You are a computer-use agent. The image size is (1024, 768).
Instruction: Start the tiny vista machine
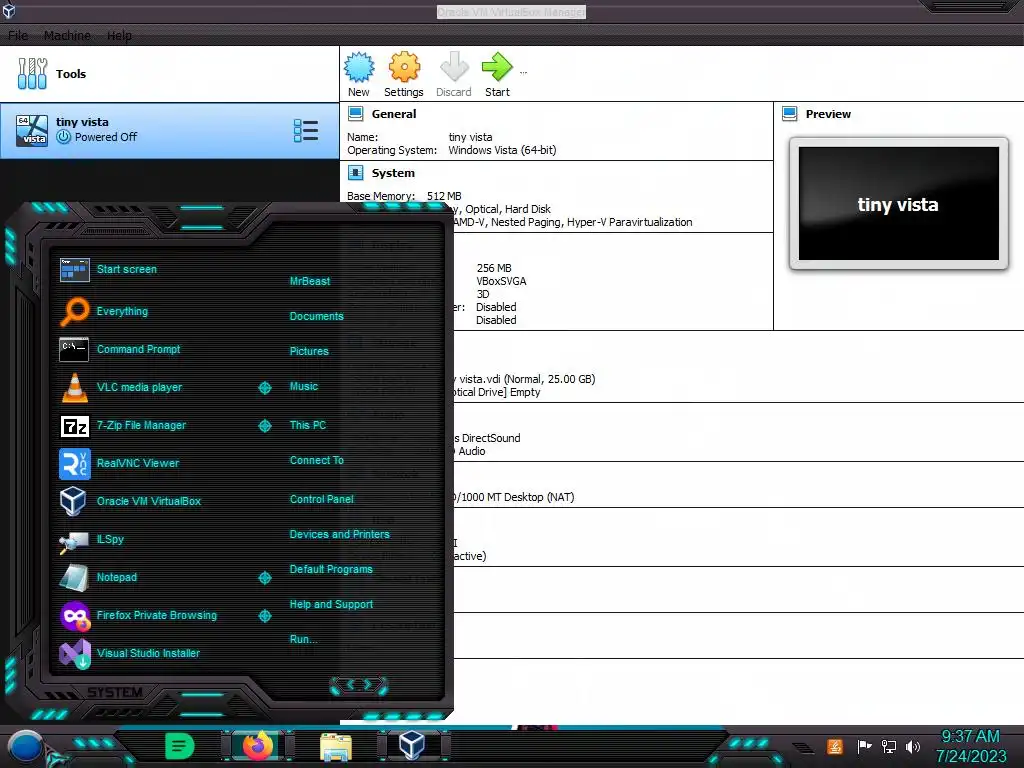(x=498, y=74)
